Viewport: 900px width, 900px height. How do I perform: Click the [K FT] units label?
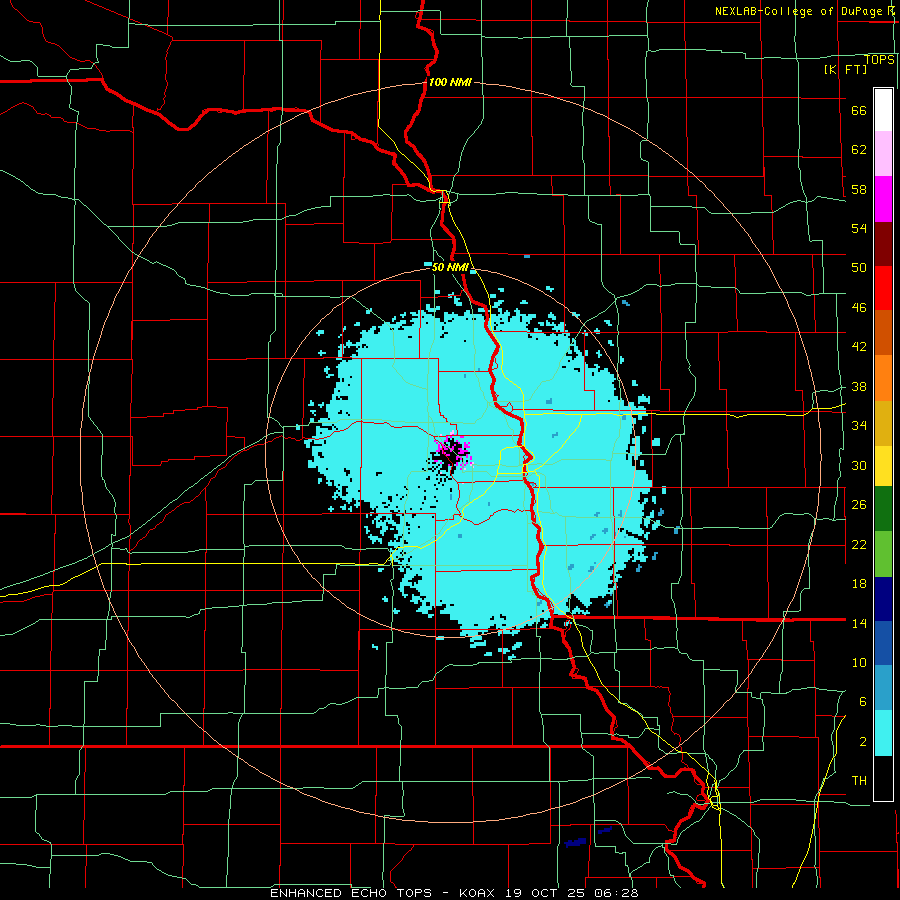pyautogui.click(x=845, y=70)
